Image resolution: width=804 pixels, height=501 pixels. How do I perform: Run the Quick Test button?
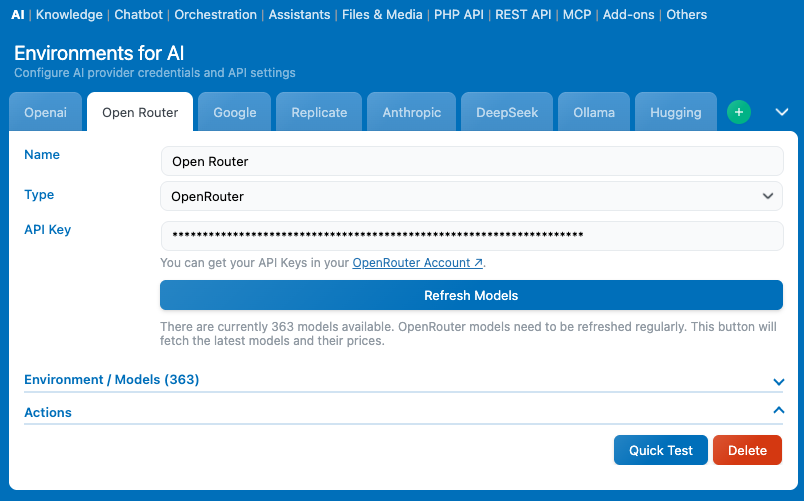click(x=660, y=450)
